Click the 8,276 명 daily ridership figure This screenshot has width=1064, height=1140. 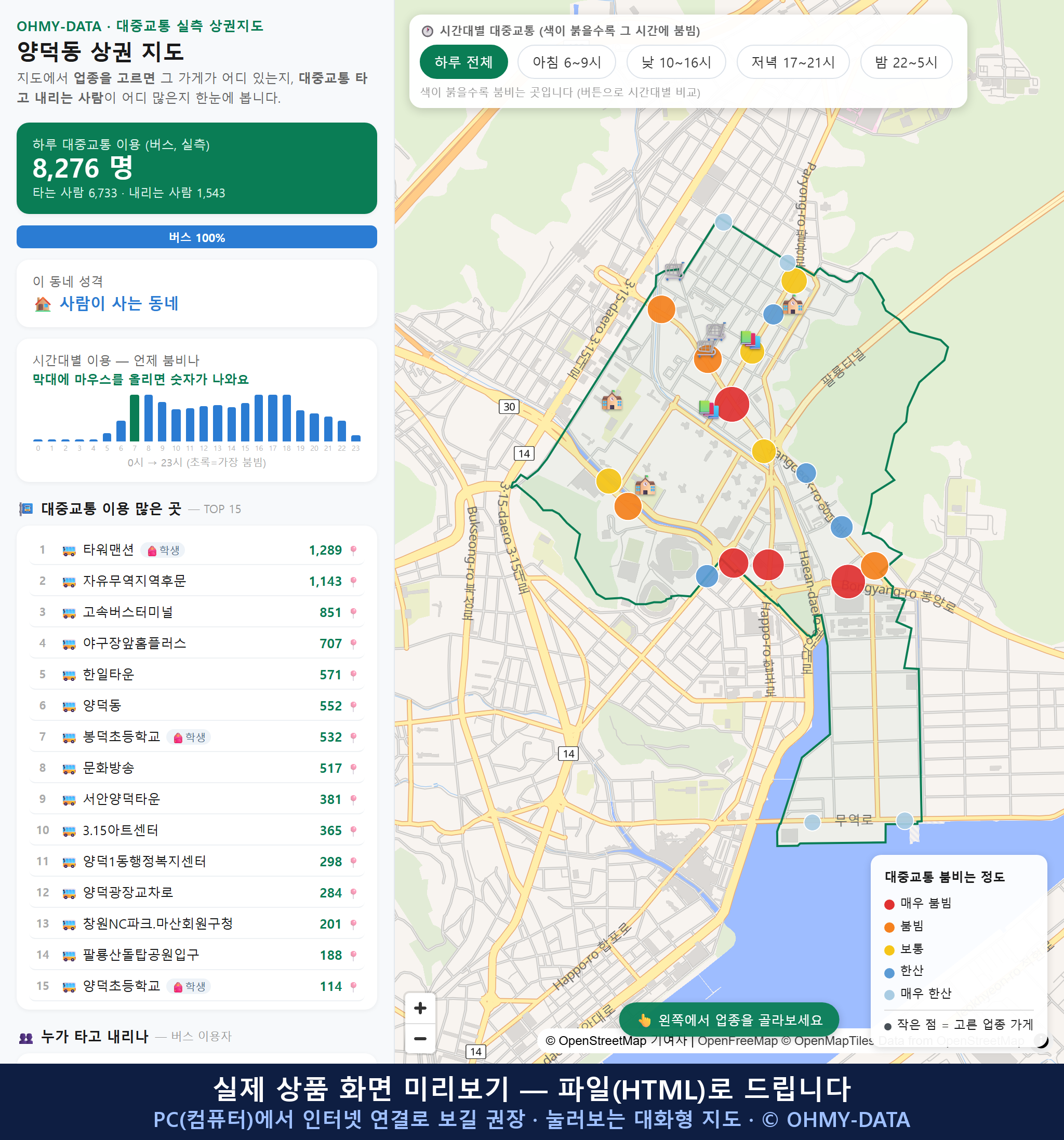[x=83, y=168]
